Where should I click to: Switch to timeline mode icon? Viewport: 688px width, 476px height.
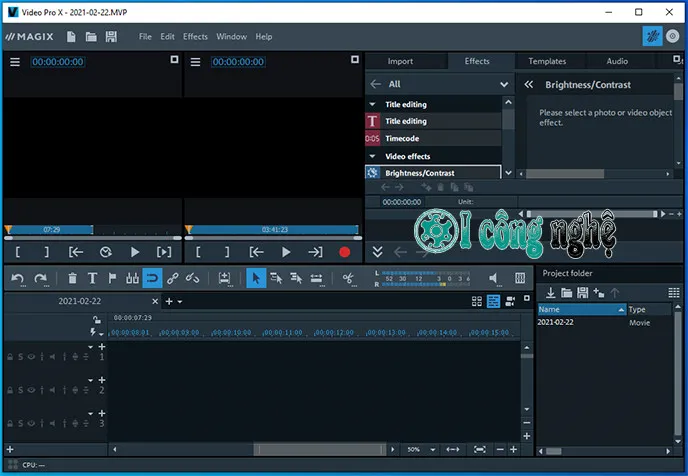[x=493, y=301]
